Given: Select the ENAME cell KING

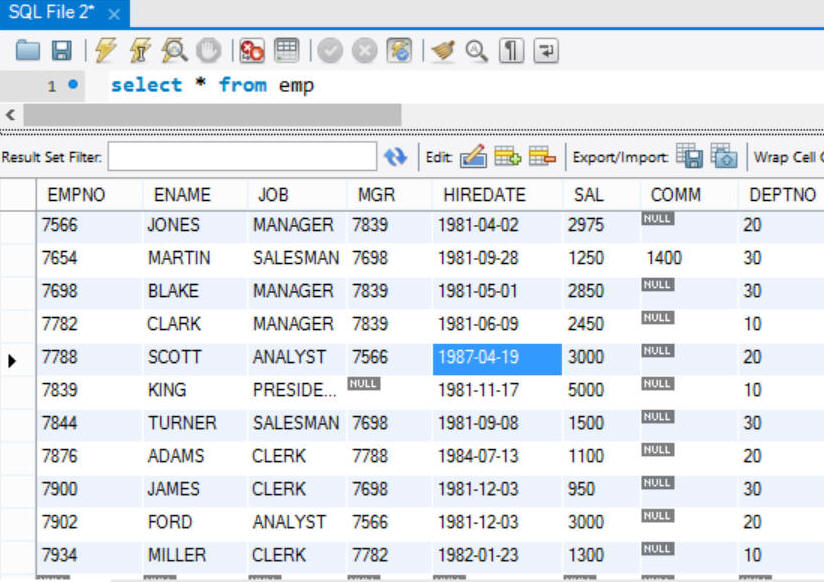Looking at the screenshot, I should [195, 391].
